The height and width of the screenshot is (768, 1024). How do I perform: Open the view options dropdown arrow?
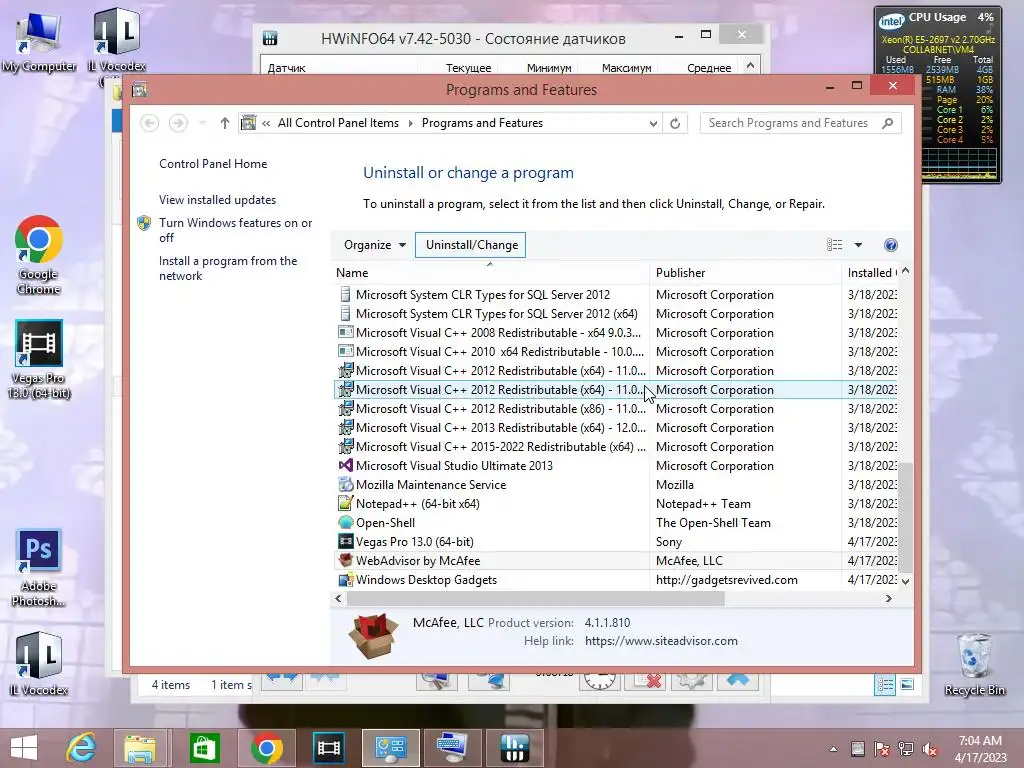[x=858, y=245]
